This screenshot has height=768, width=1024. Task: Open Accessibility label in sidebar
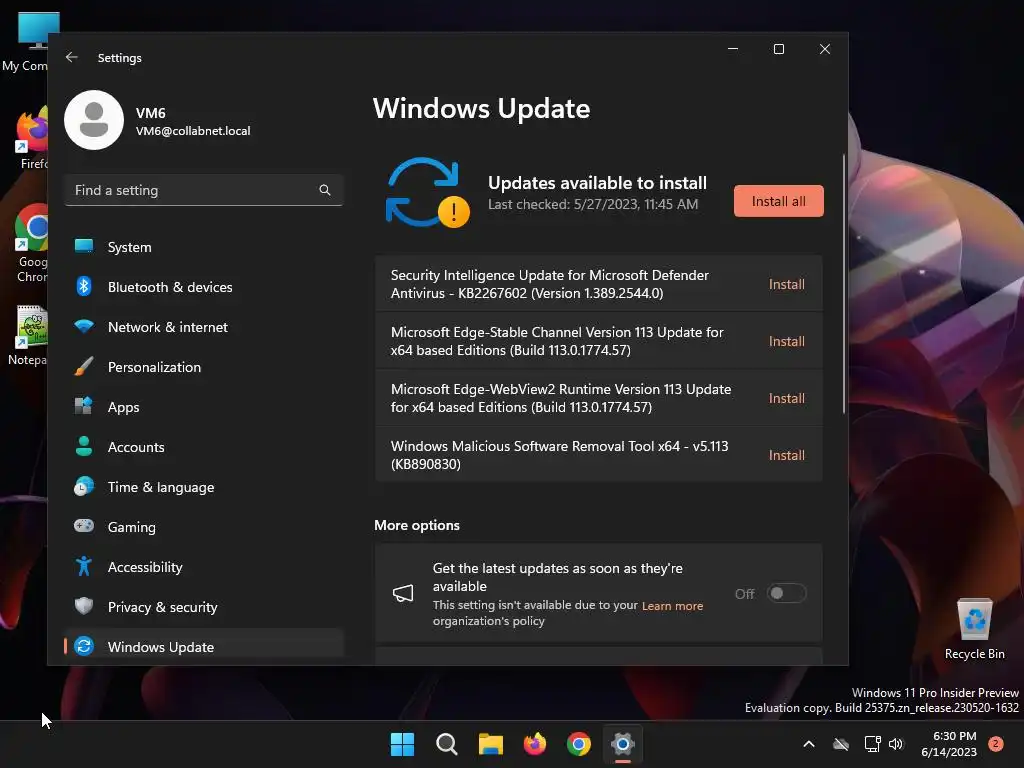coord(145,567)
